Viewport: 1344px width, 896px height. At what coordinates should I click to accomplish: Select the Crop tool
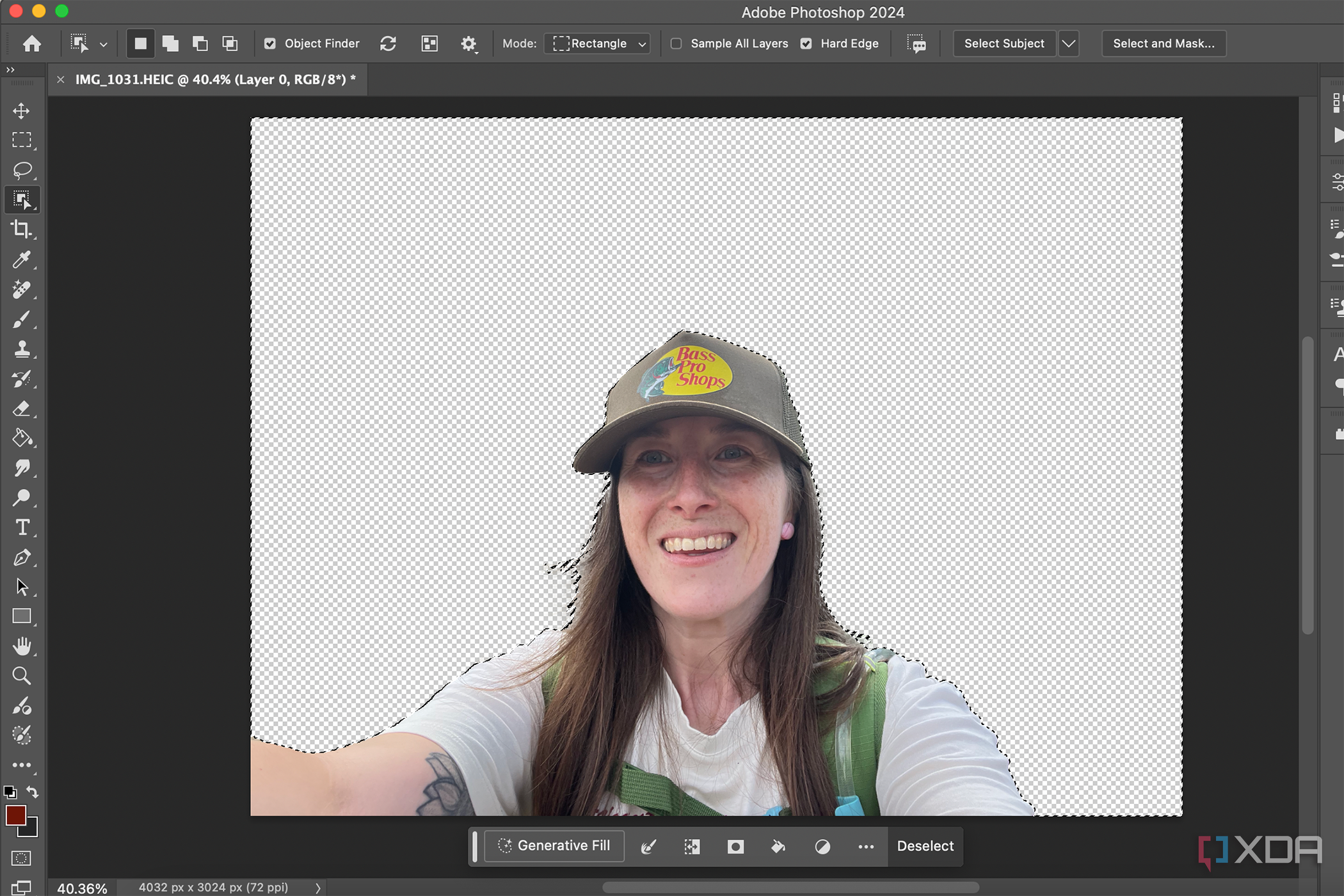pyautogui.click(x=22, y=229)
